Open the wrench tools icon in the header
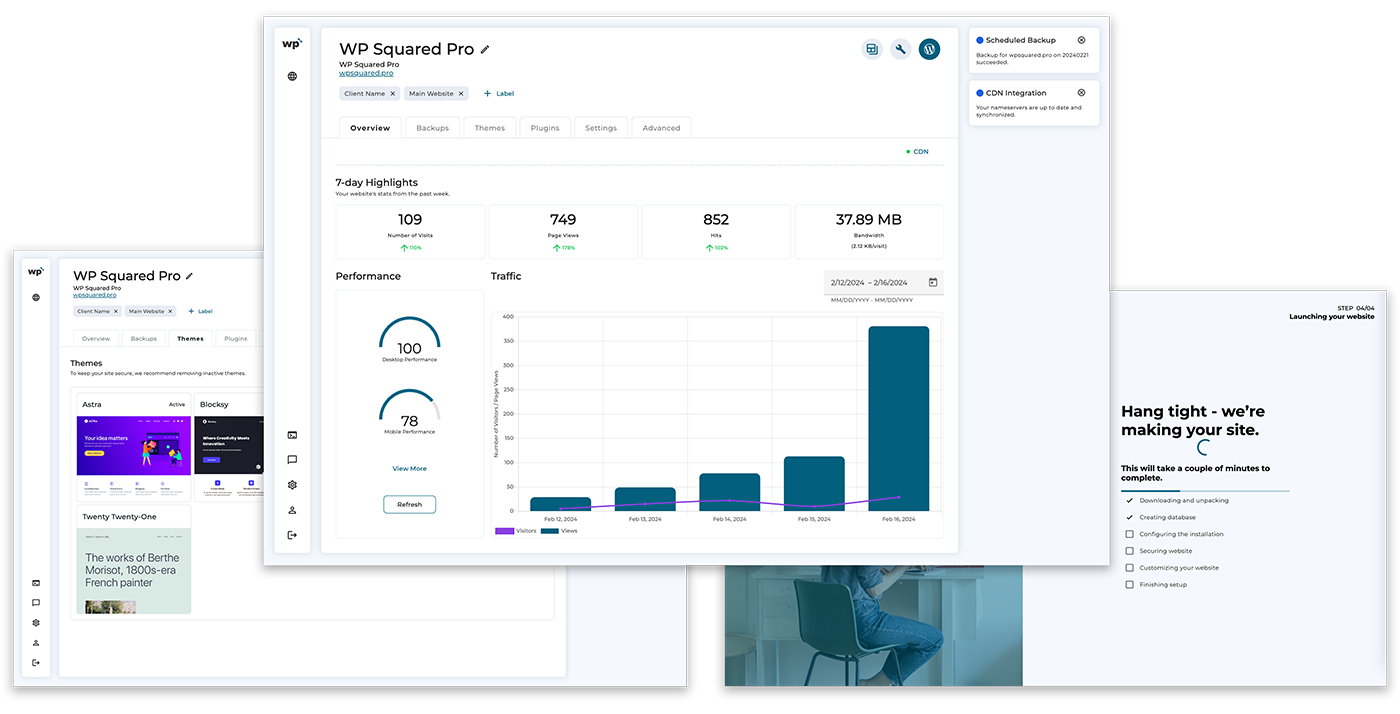This screenshot has width=1400, height=714. [901, 49]
